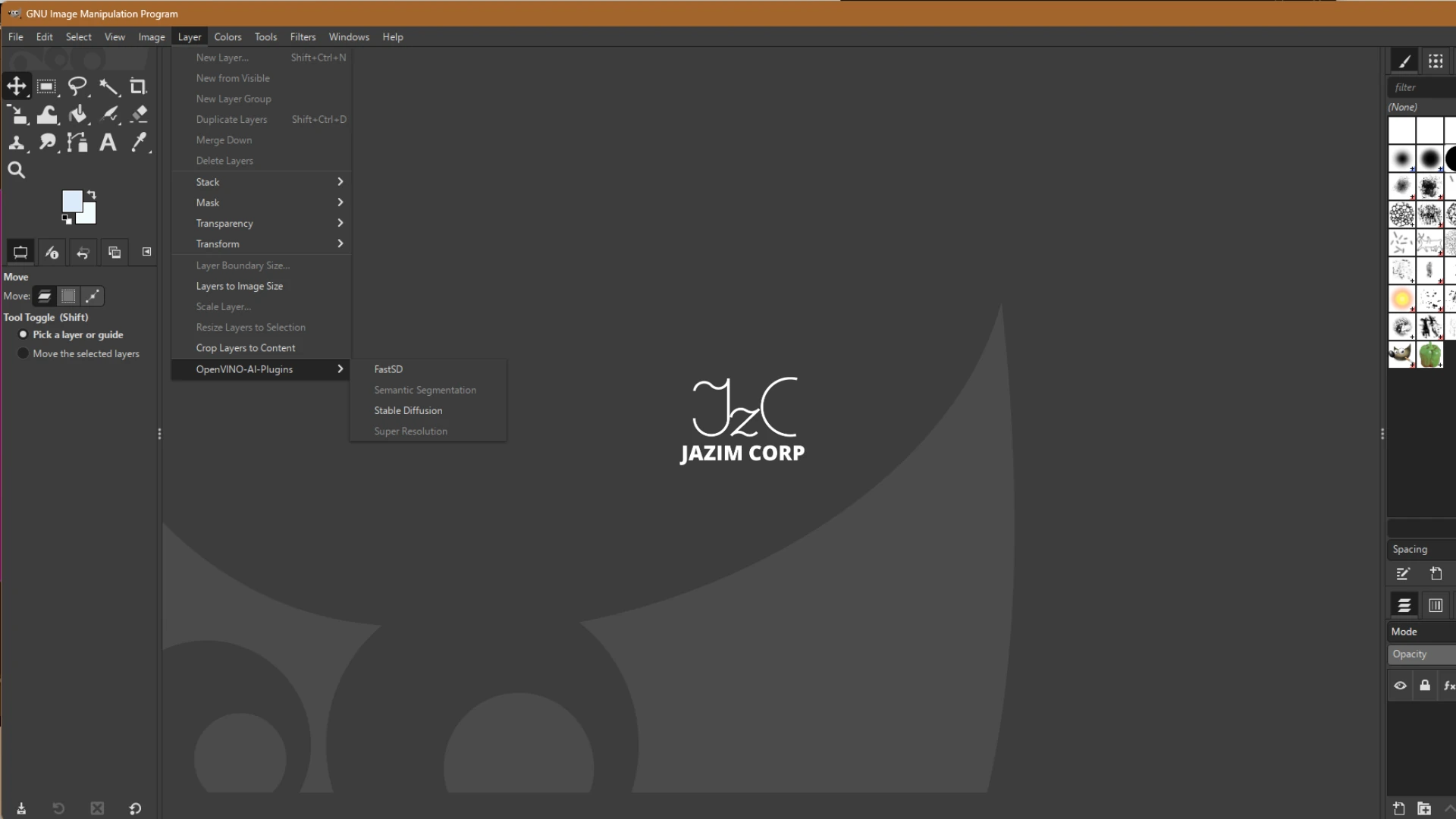Choose Crop Layers to Content
Viewport: 1456px width, 819px height.
(262, 348)
